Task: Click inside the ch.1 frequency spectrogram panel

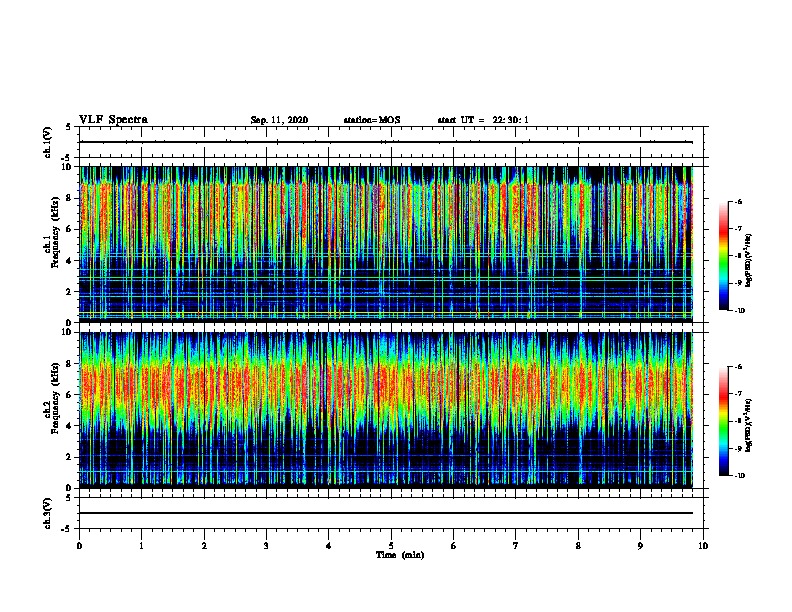Action: pos(386,244)
